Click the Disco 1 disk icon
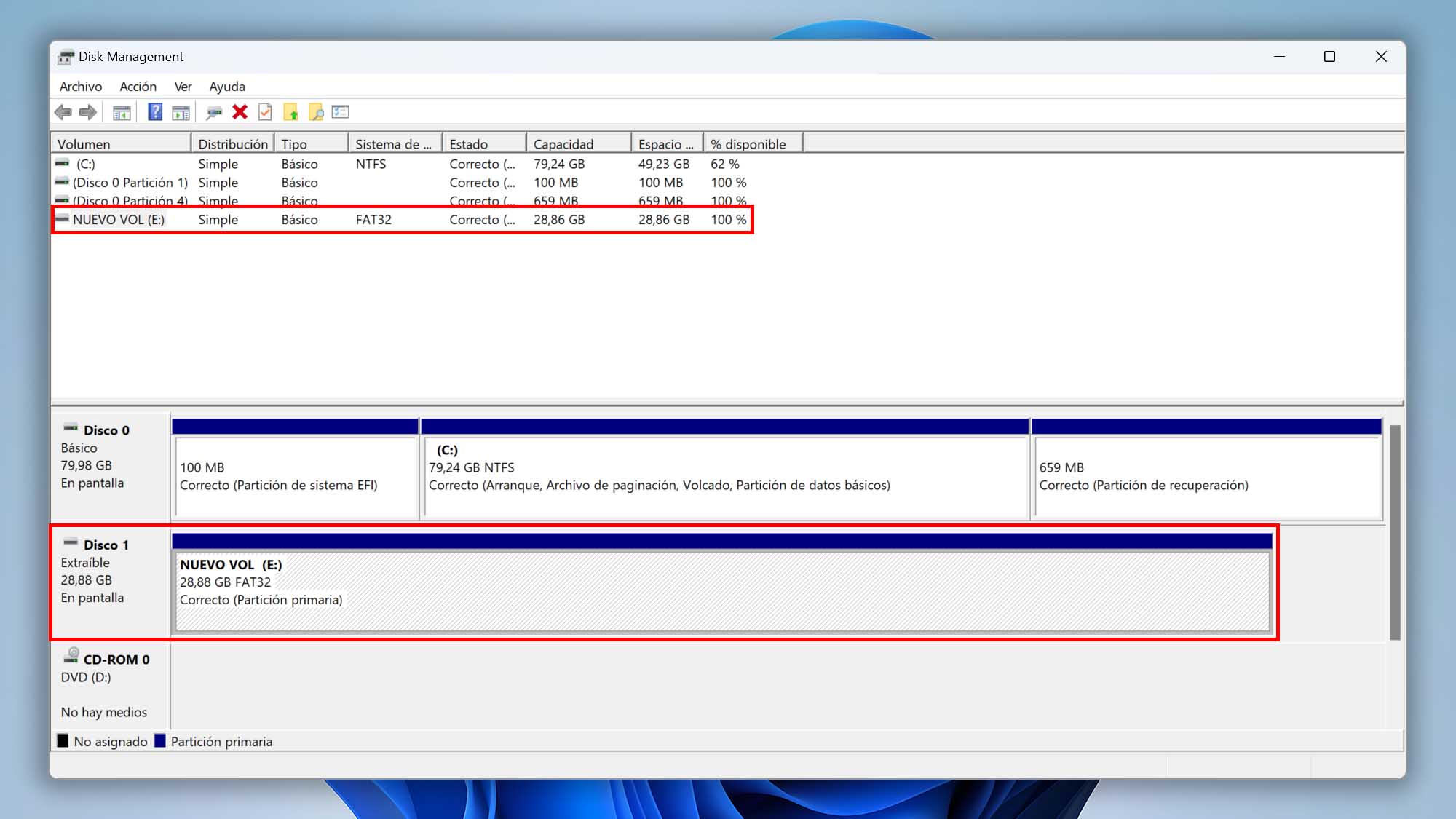1456x819 pixels. click(x=71, y=542)
